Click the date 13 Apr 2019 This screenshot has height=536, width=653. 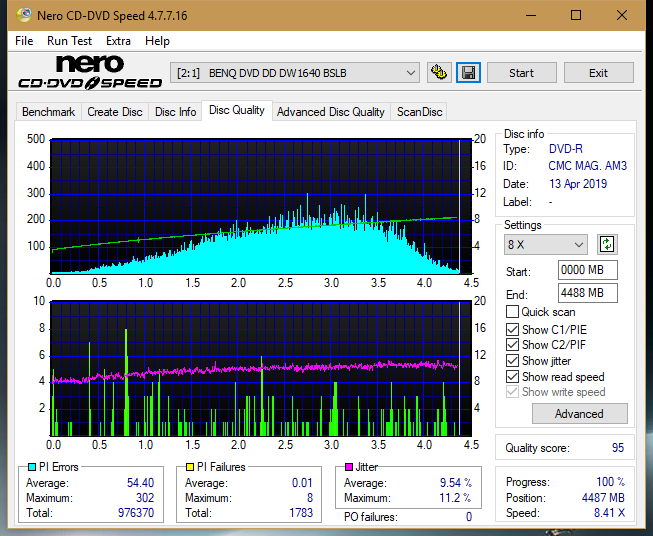(578, 184)
